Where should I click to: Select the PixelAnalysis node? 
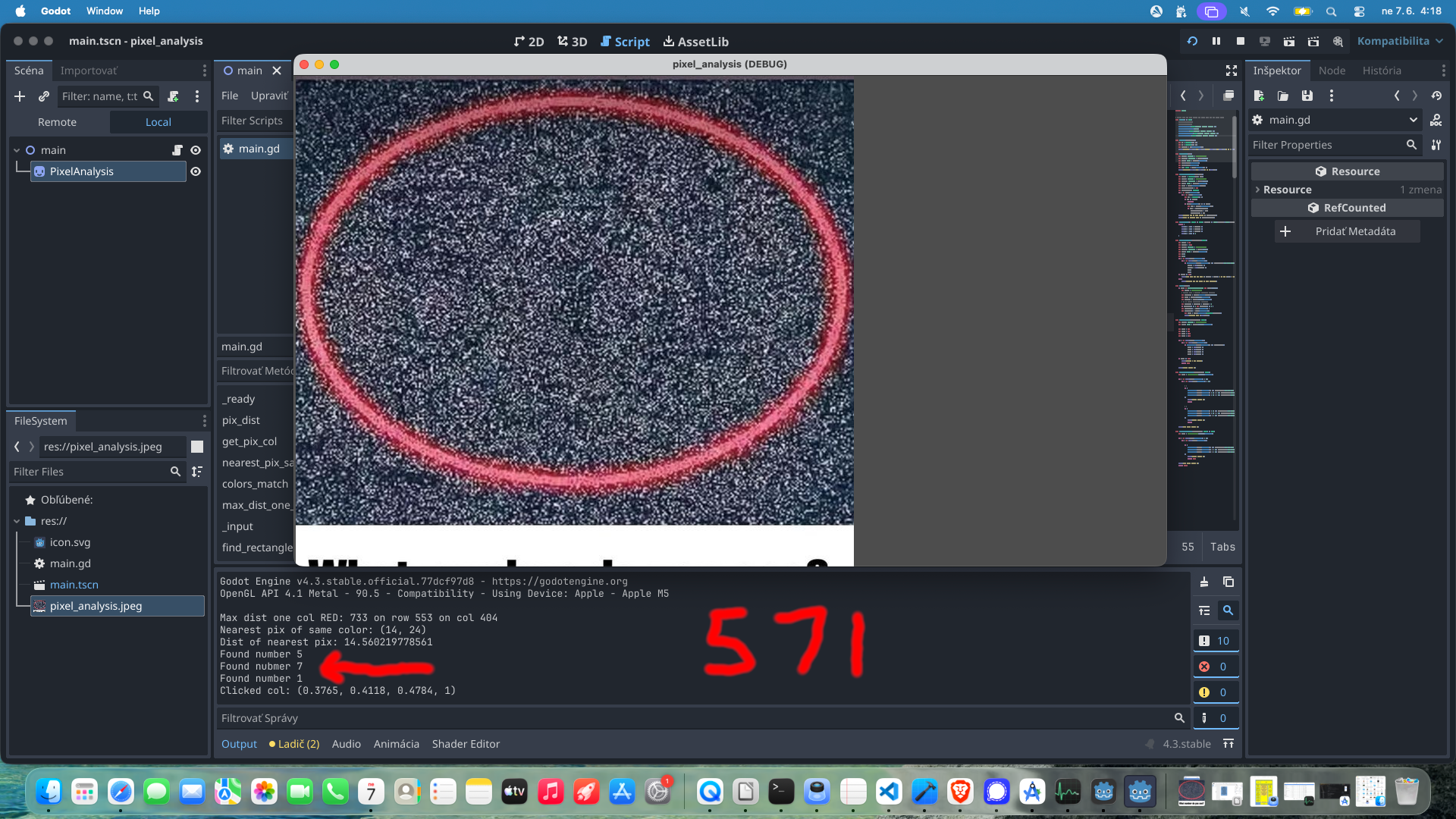108,171
